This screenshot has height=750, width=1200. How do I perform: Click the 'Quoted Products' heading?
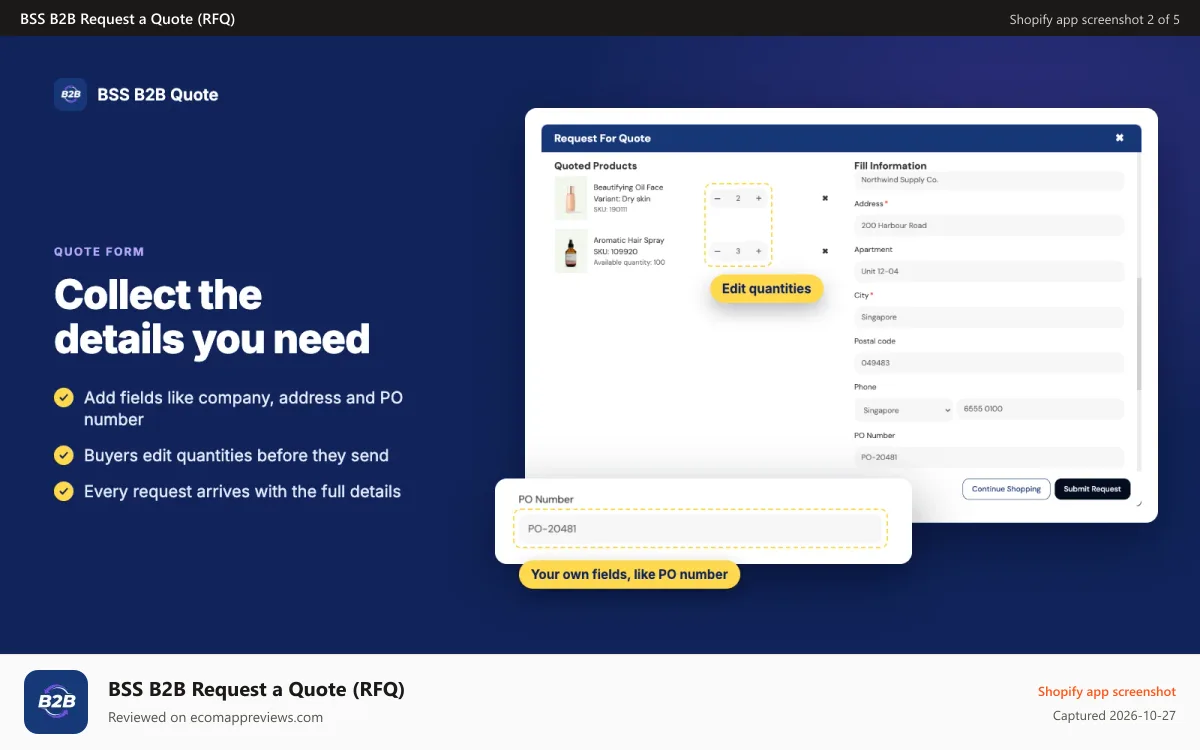(595, 166)
